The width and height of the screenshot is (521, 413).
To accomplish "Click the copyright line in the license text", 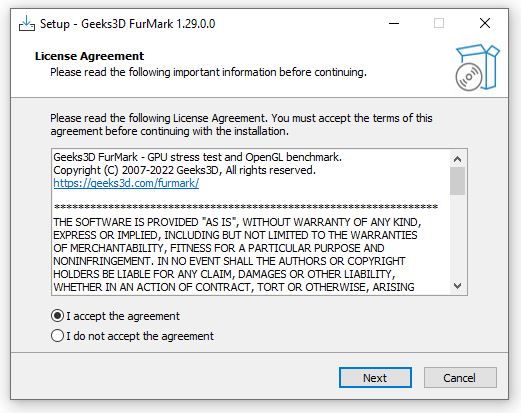I will click(x=184, y=170).
